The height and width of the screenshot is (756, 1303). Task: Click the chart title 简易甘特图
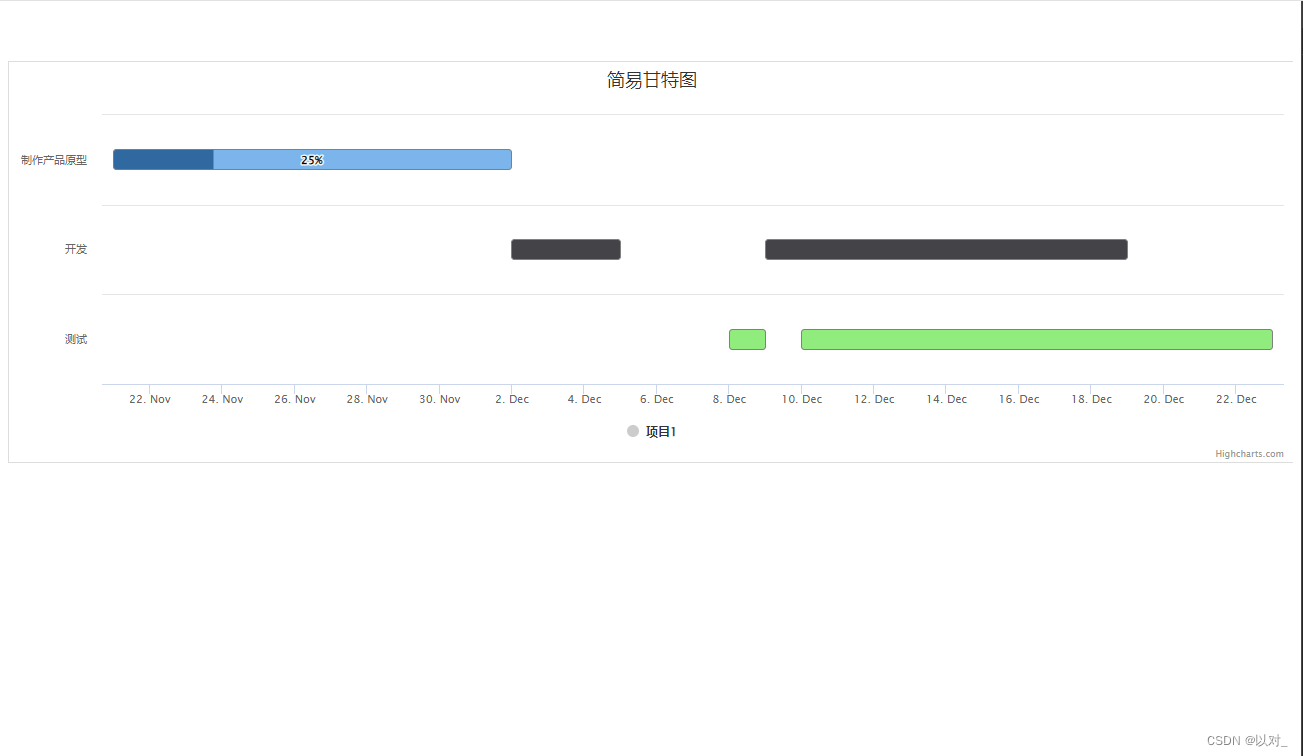click(x=652, y=80)
